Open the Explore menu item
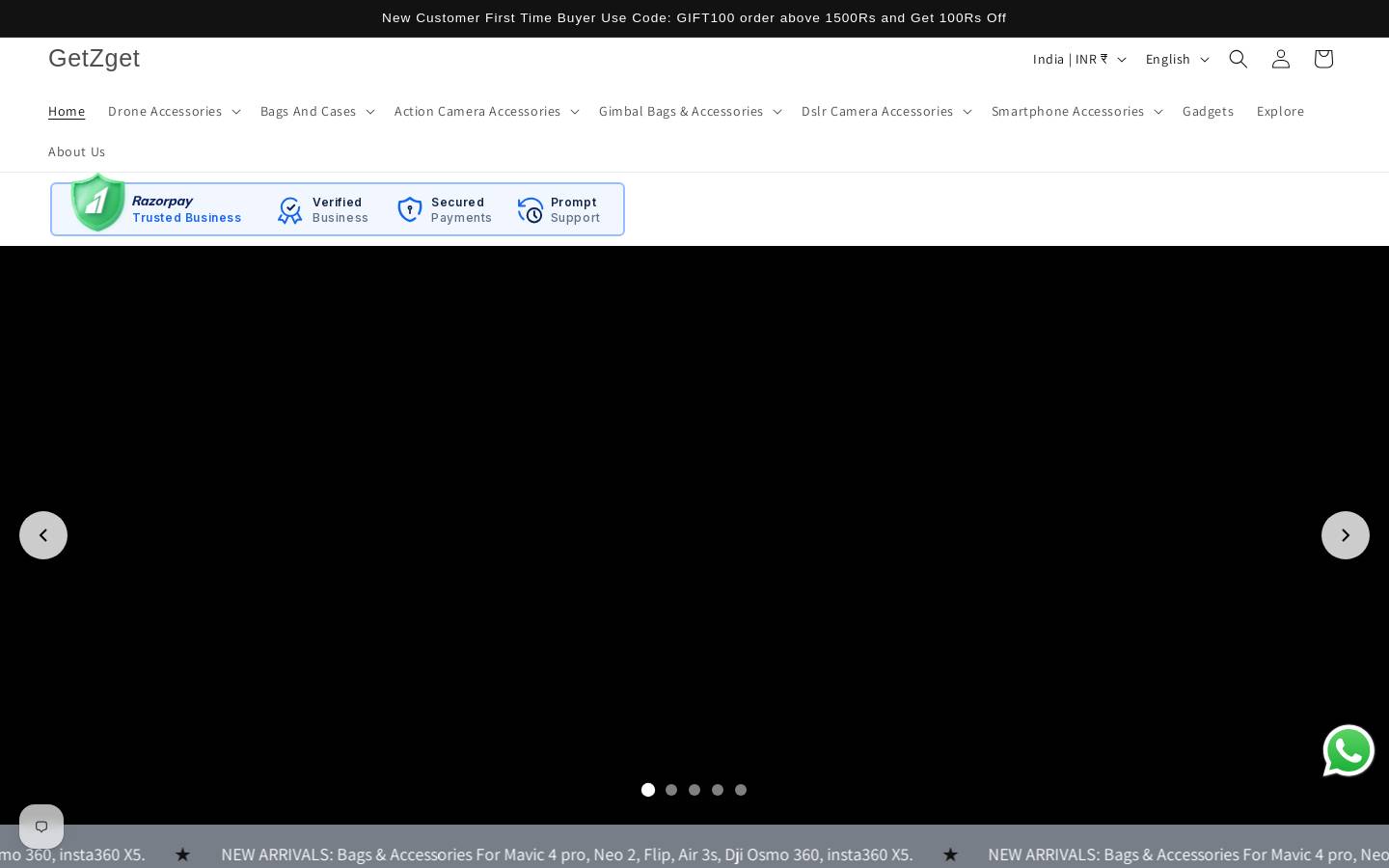Viewport: 1389px width, 868px height. point(1280,111)
